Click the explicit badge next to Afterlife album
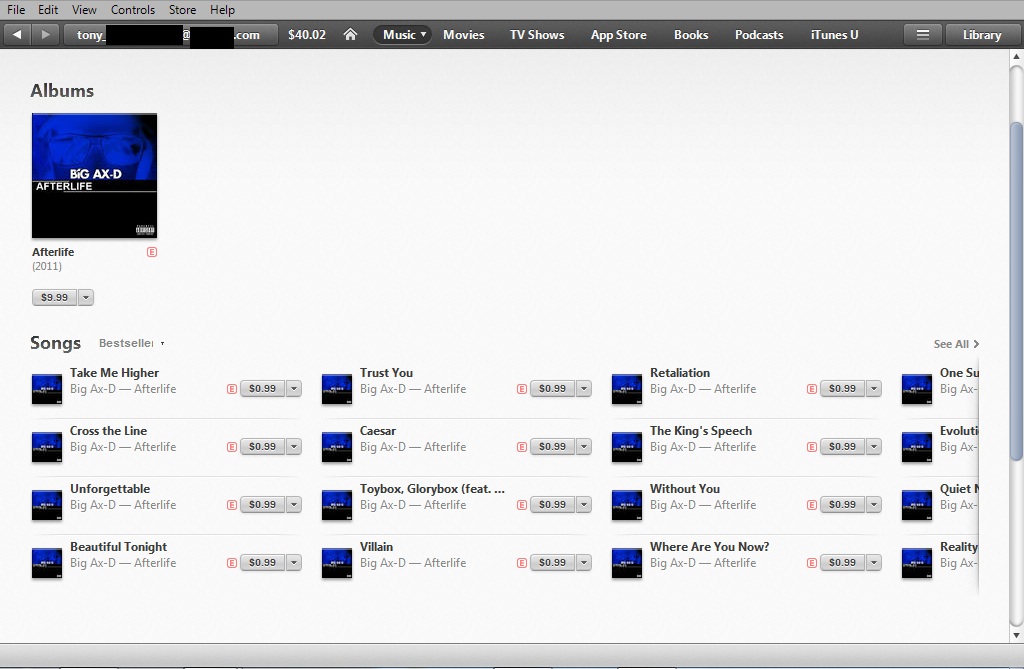1024x669 pixels. coord(152,252)
